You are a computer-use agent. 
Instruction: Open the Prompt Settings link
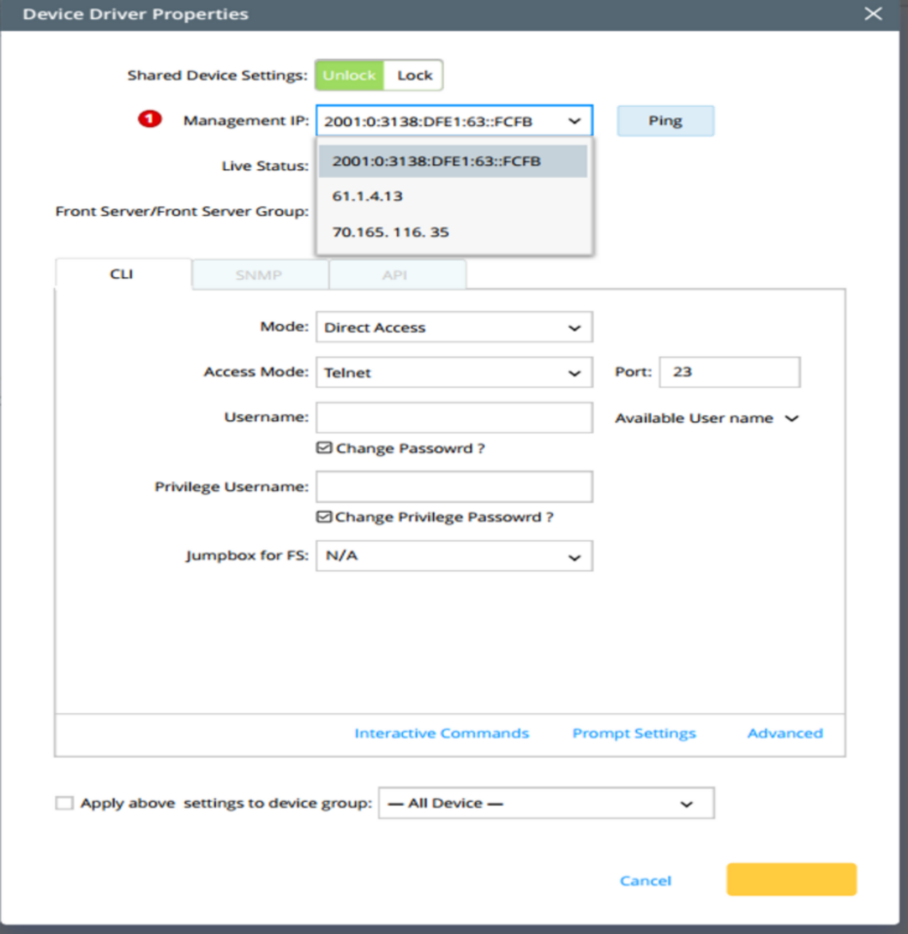634,733
